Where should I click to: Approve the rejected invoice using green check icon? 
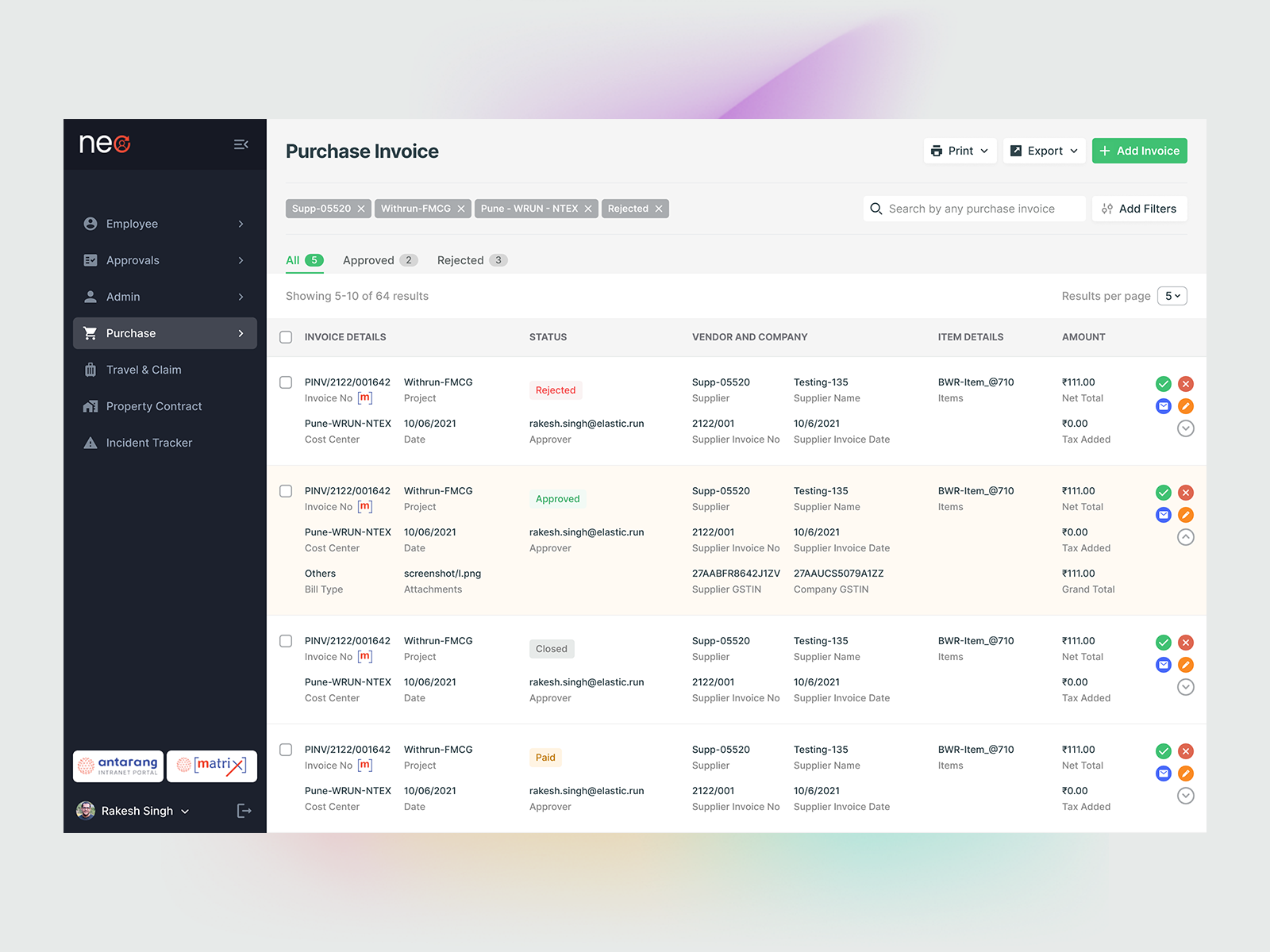1164,383
